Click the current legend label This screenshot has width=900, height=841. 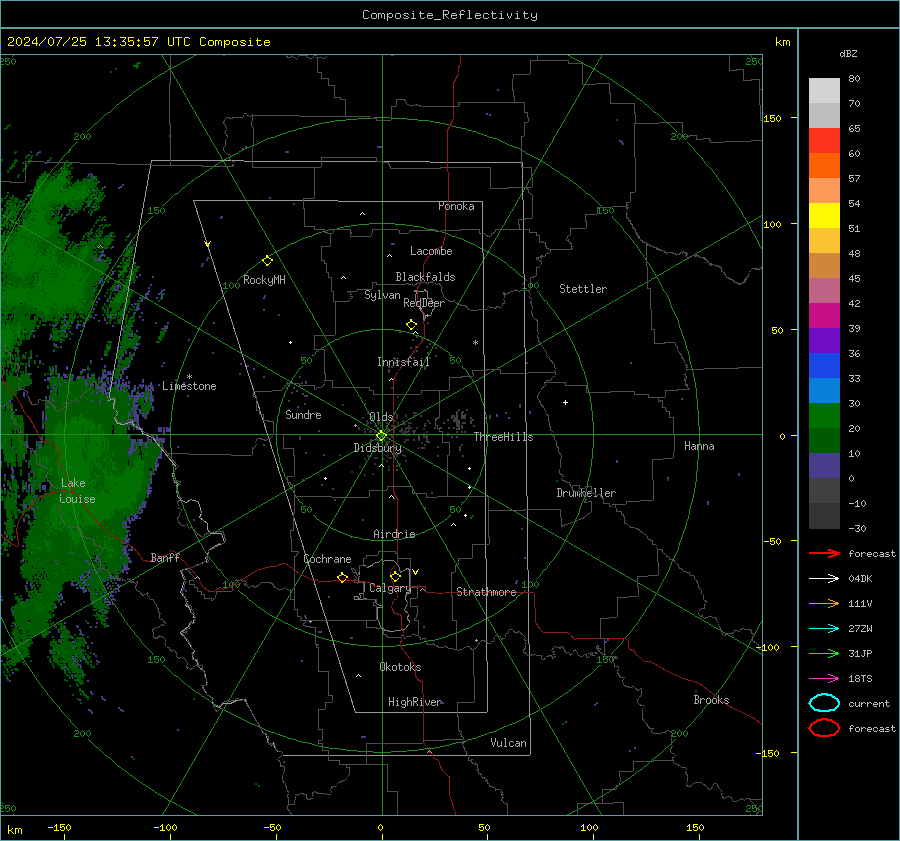(x=869, y=703)
